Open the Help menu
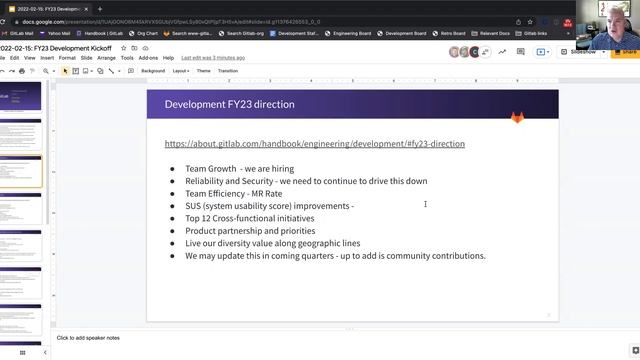Image resolution: width=640 pixels, height=360 pixels. [x=168, y=58]
